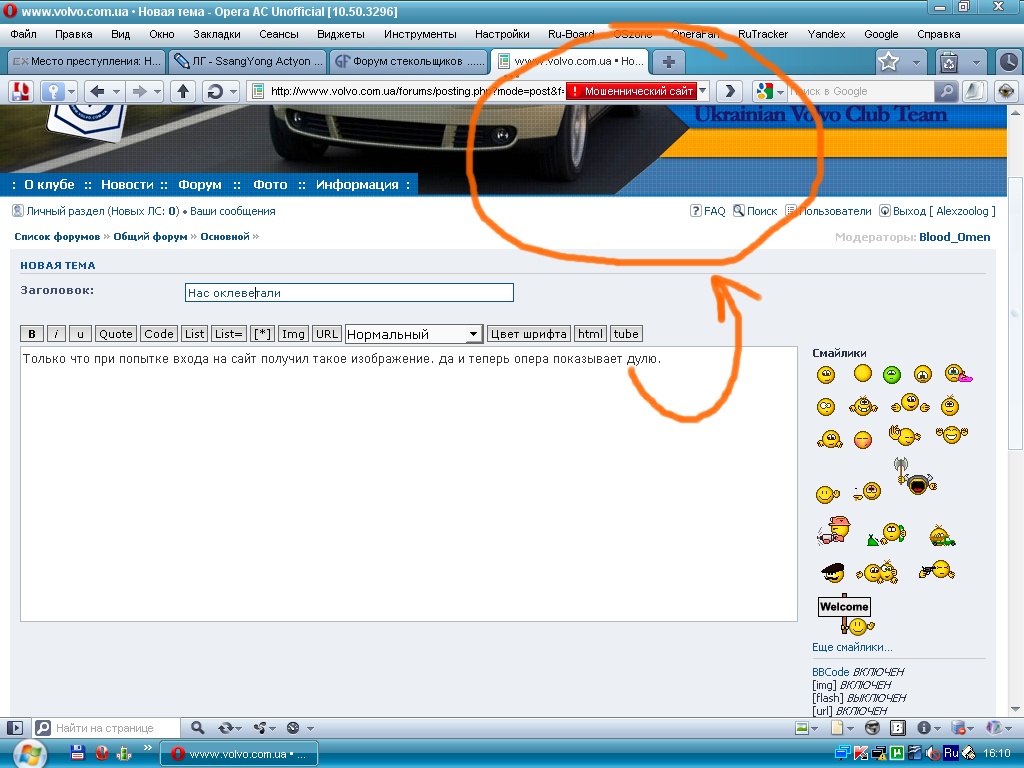Insert the Welcome sign smiley
Screen dimensions: 1024x768
(846, 614)
